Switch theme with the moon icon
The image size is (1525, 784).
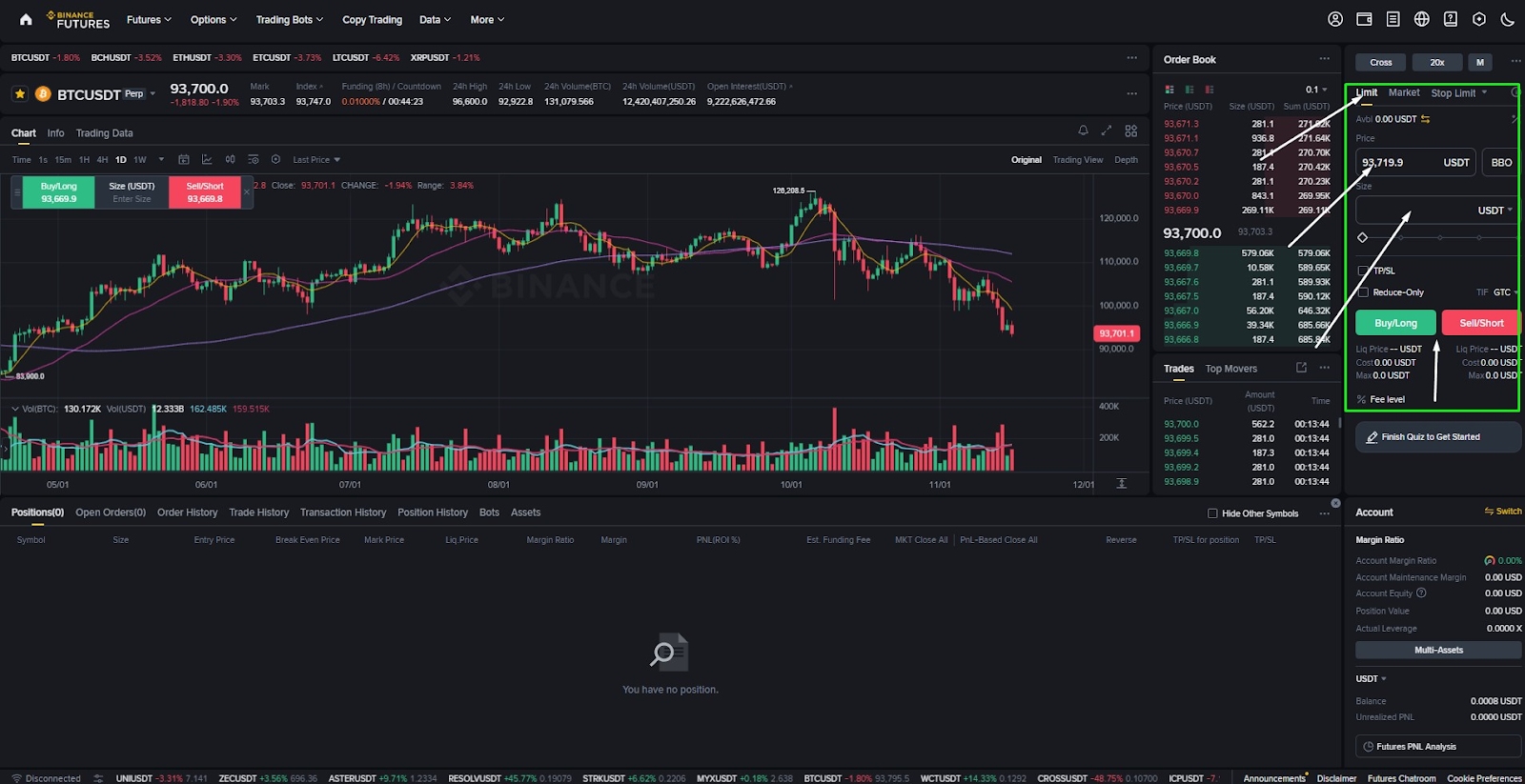point(1507,19)
